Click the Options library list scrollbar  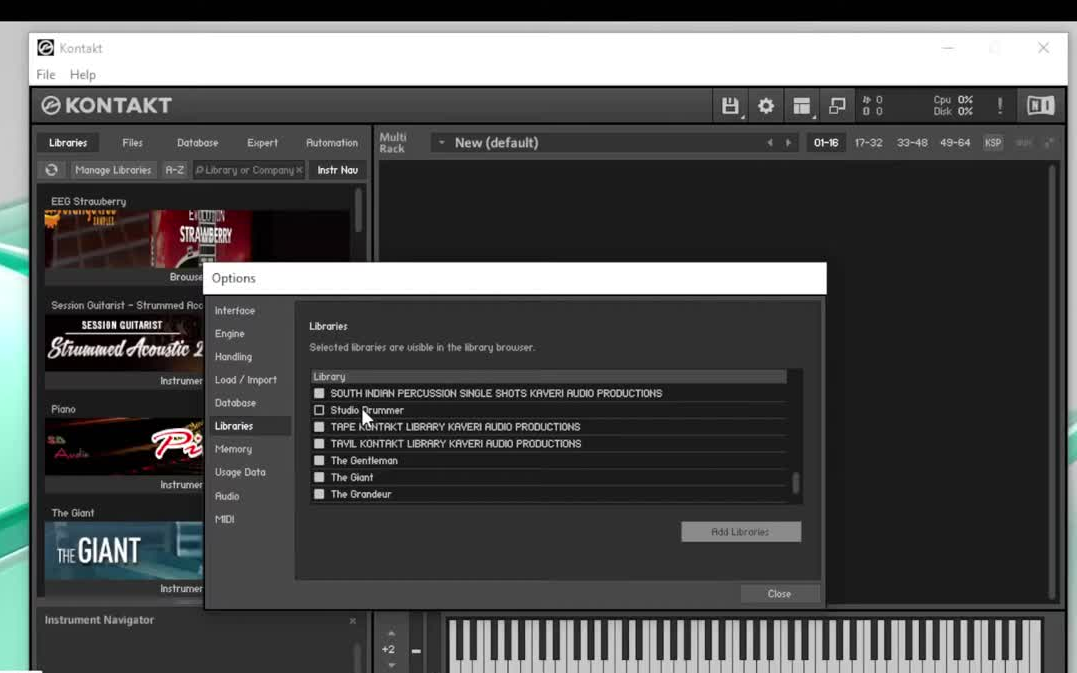[795, 482]
